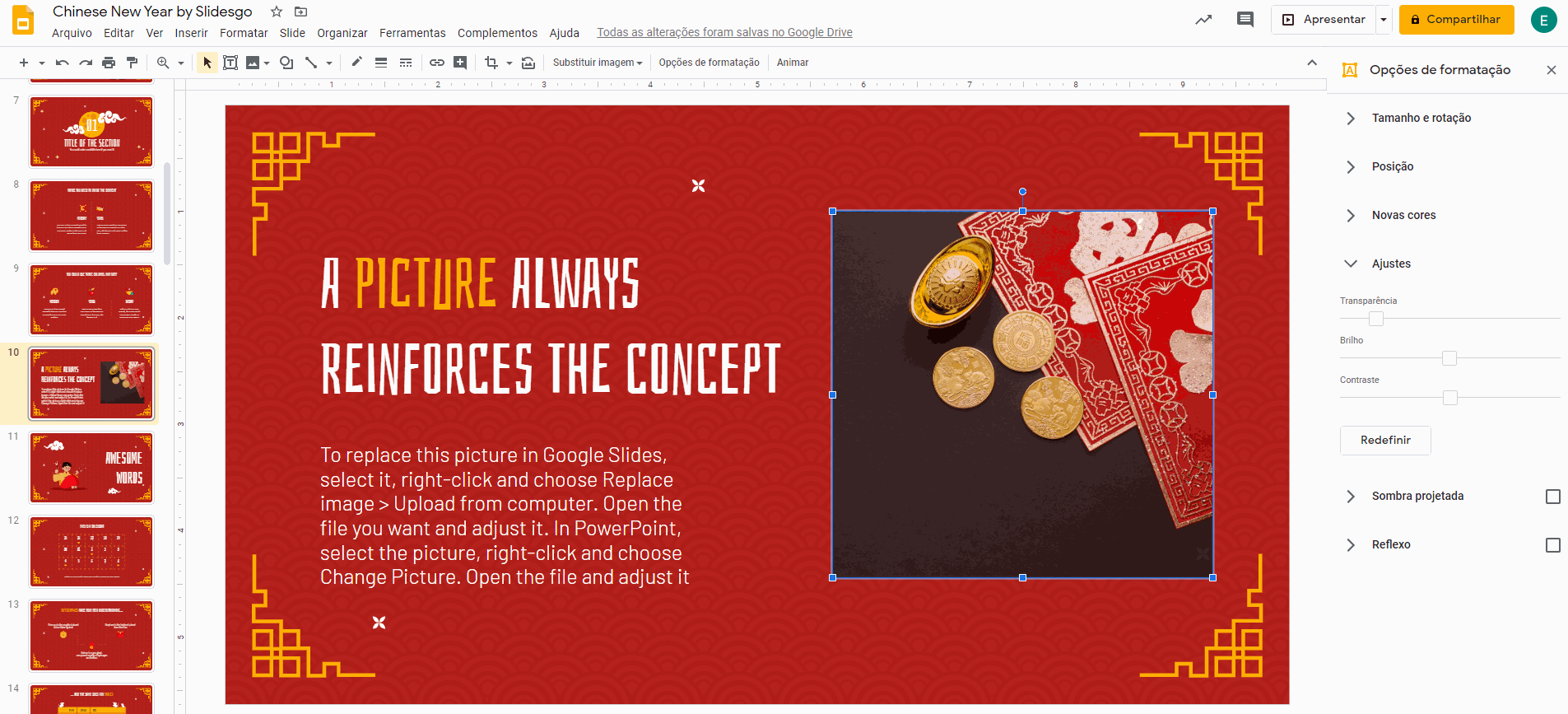Click the border color pencil icon
This screenshot has height=714, width=1568.
[356, 63]
